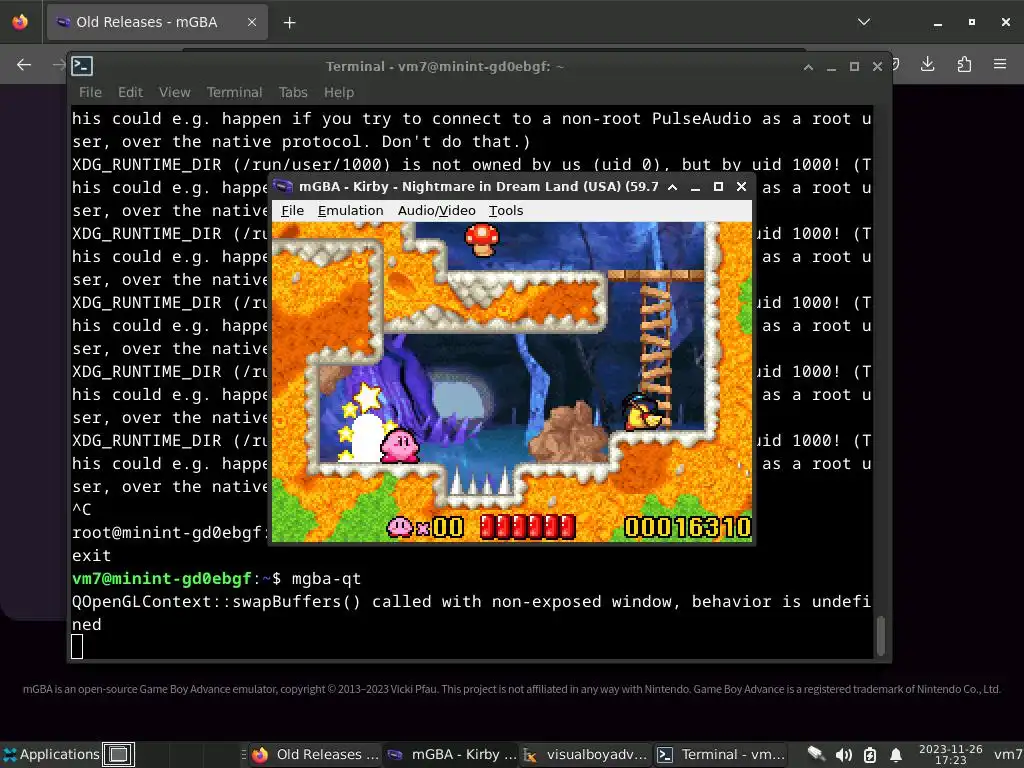Open the mGBA Emulation menu
This screenshot has width=1024, height=768.
coord(350,210)
